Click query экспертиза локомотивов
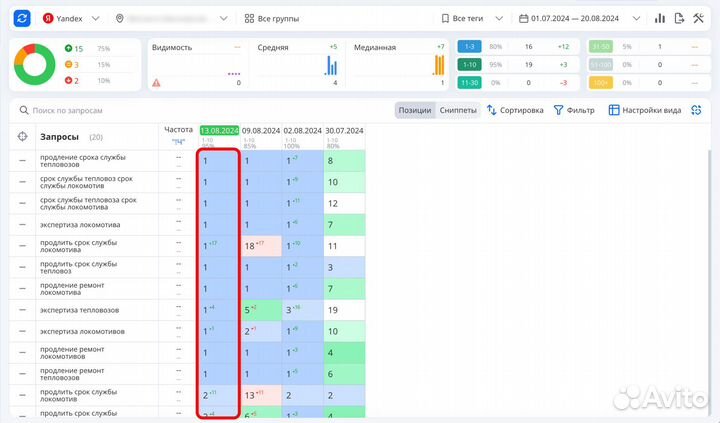This screenshot has width=720, height=423. pos(82,331)
